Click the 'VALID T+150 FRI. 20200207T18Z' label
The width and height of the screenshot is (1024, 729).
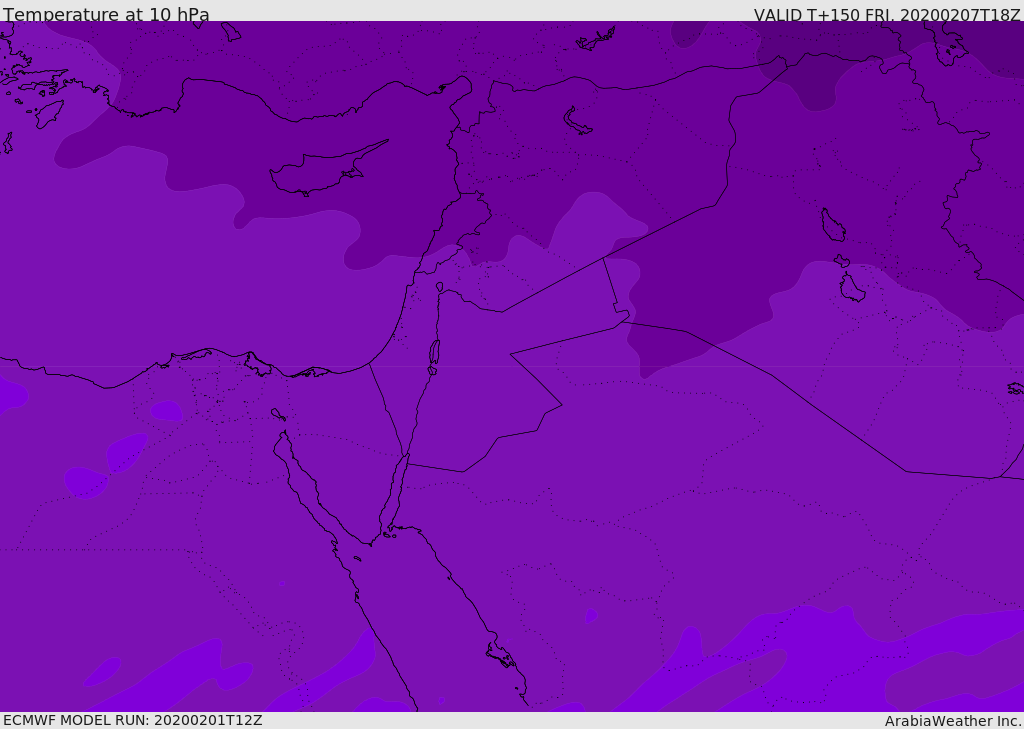pyautogui.click(x=887, y=14)
